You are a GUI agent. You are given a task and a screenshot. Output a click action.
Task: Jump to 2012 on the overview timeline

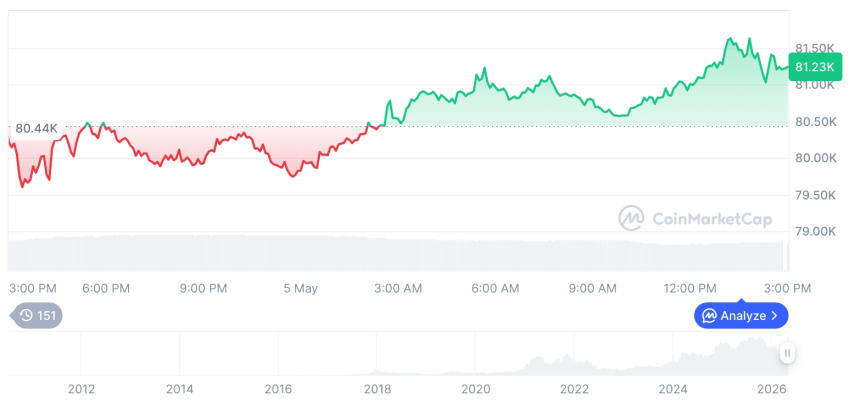pyautogui.click(x=81, y=389)
